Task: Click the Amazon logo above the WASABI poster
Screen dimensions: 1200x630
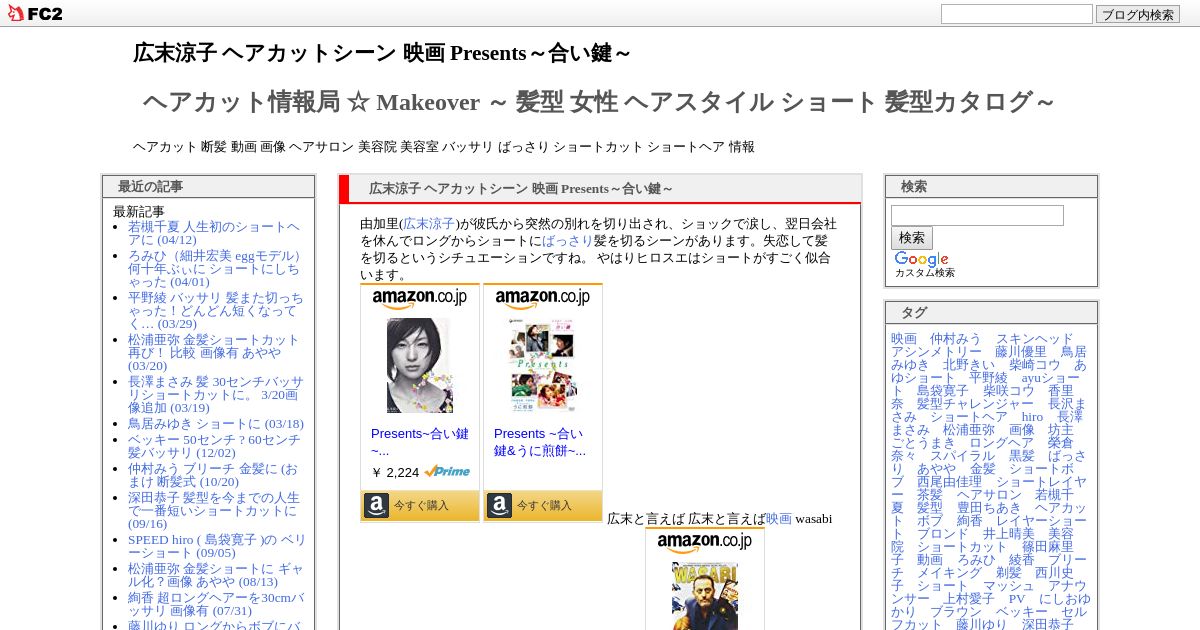Action: (704, 543)
